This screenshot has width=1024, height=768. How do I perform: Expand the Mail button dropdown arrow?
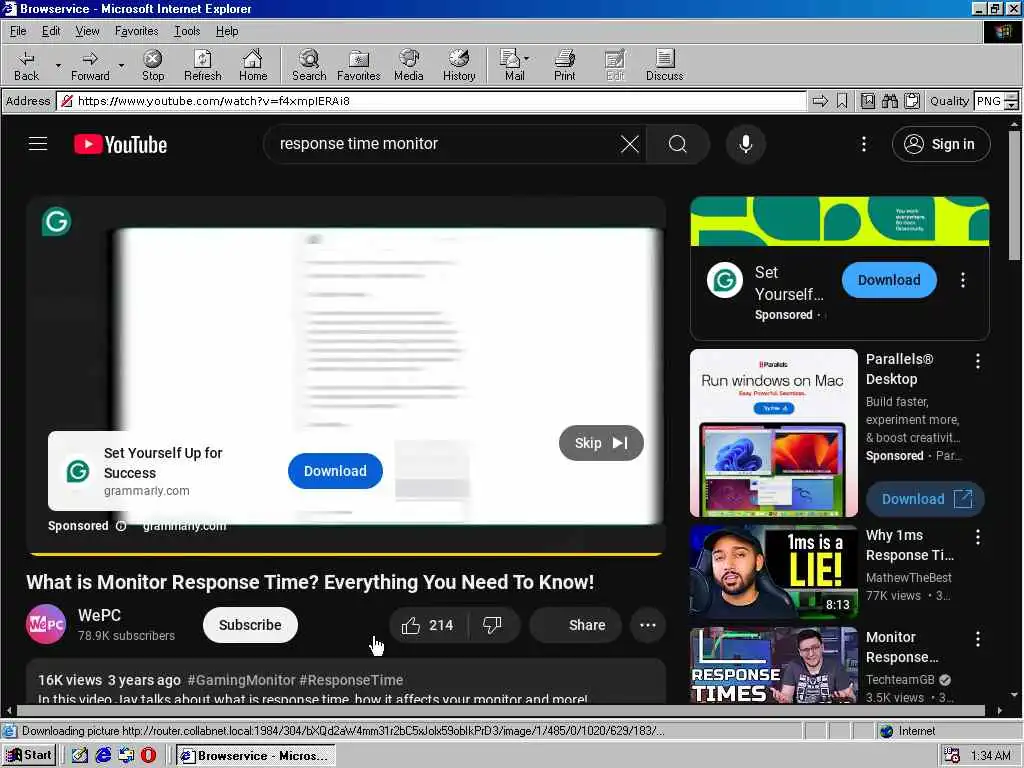click(526, 59)
